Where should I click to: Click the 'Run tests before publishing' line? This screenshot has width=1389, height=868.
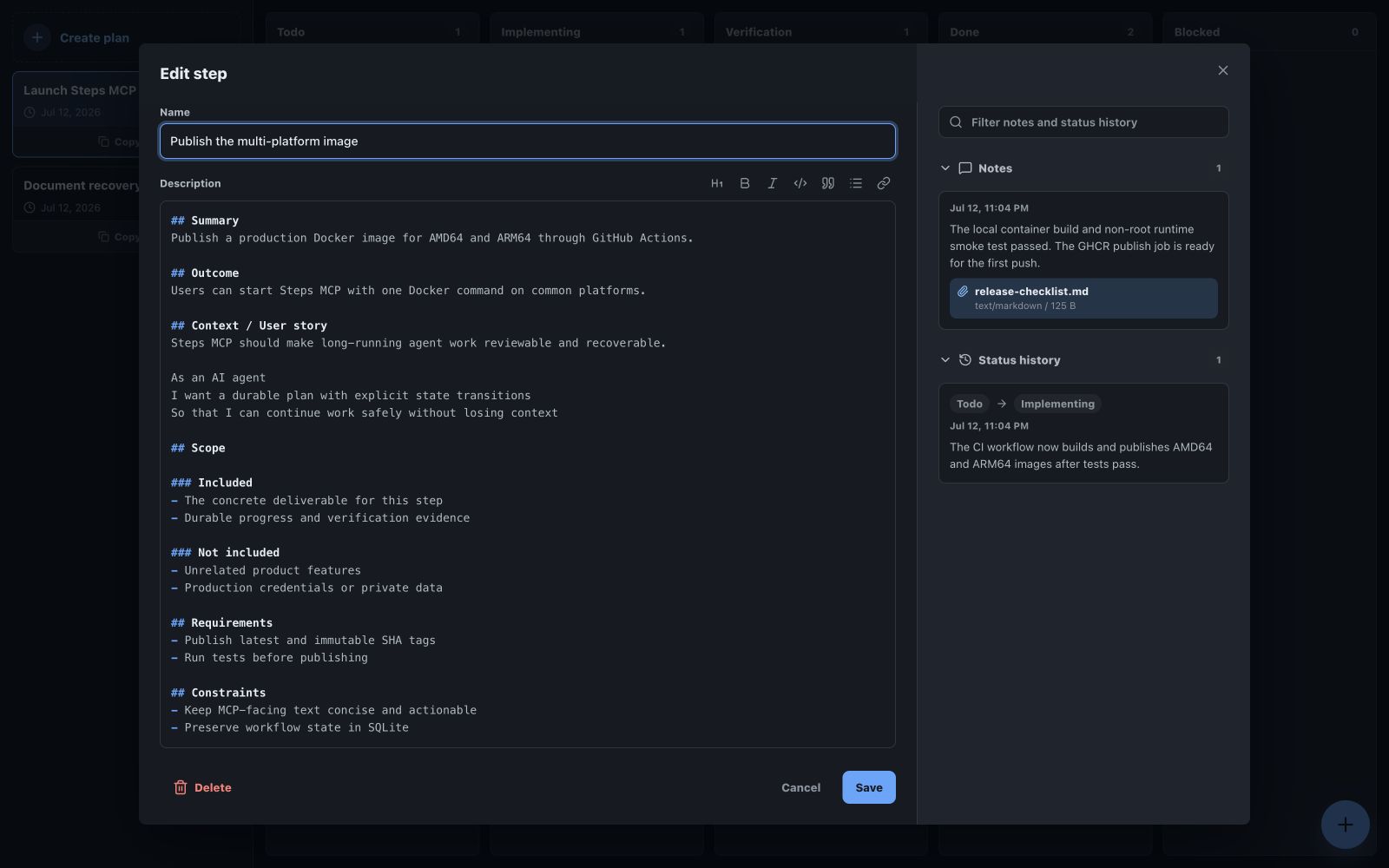(269, 658)
